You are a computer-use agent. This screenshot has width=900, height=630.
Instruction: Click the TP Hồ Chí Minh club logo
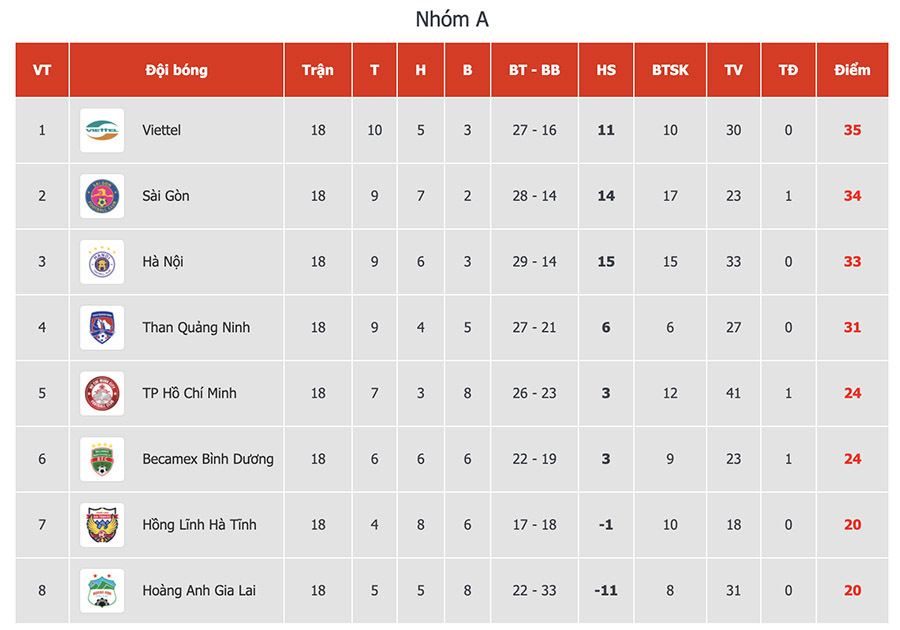point(102,393)
